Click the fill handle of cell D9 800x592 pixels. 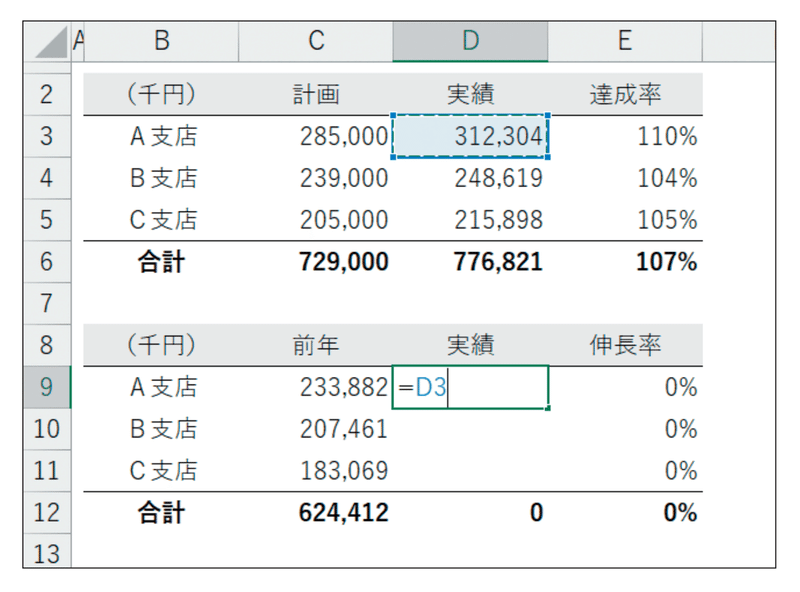point(548,408)
